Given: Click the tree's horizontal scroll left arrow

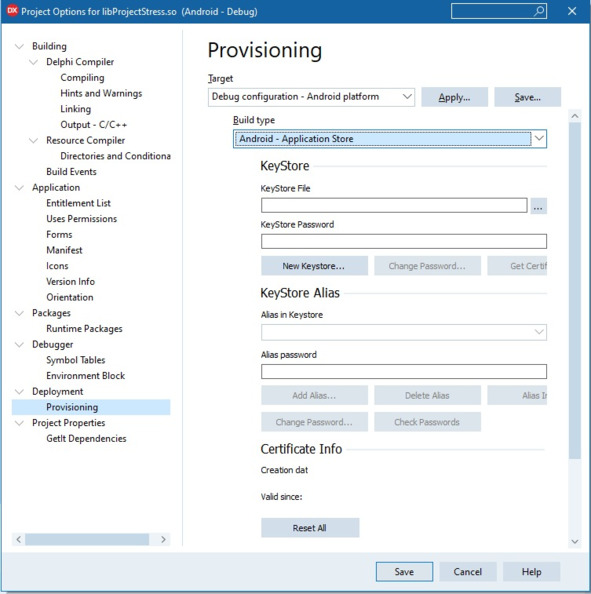Looking at the screenshot, I should [19, 539].
